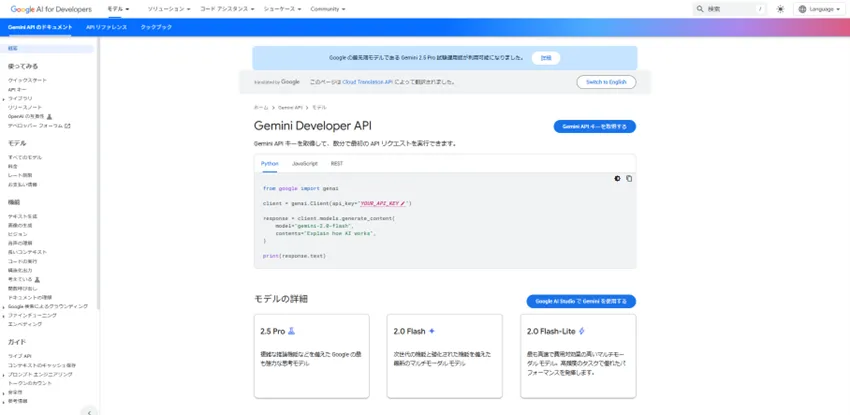Click the pencil icon next to YOUR_API_KEY

403,204
